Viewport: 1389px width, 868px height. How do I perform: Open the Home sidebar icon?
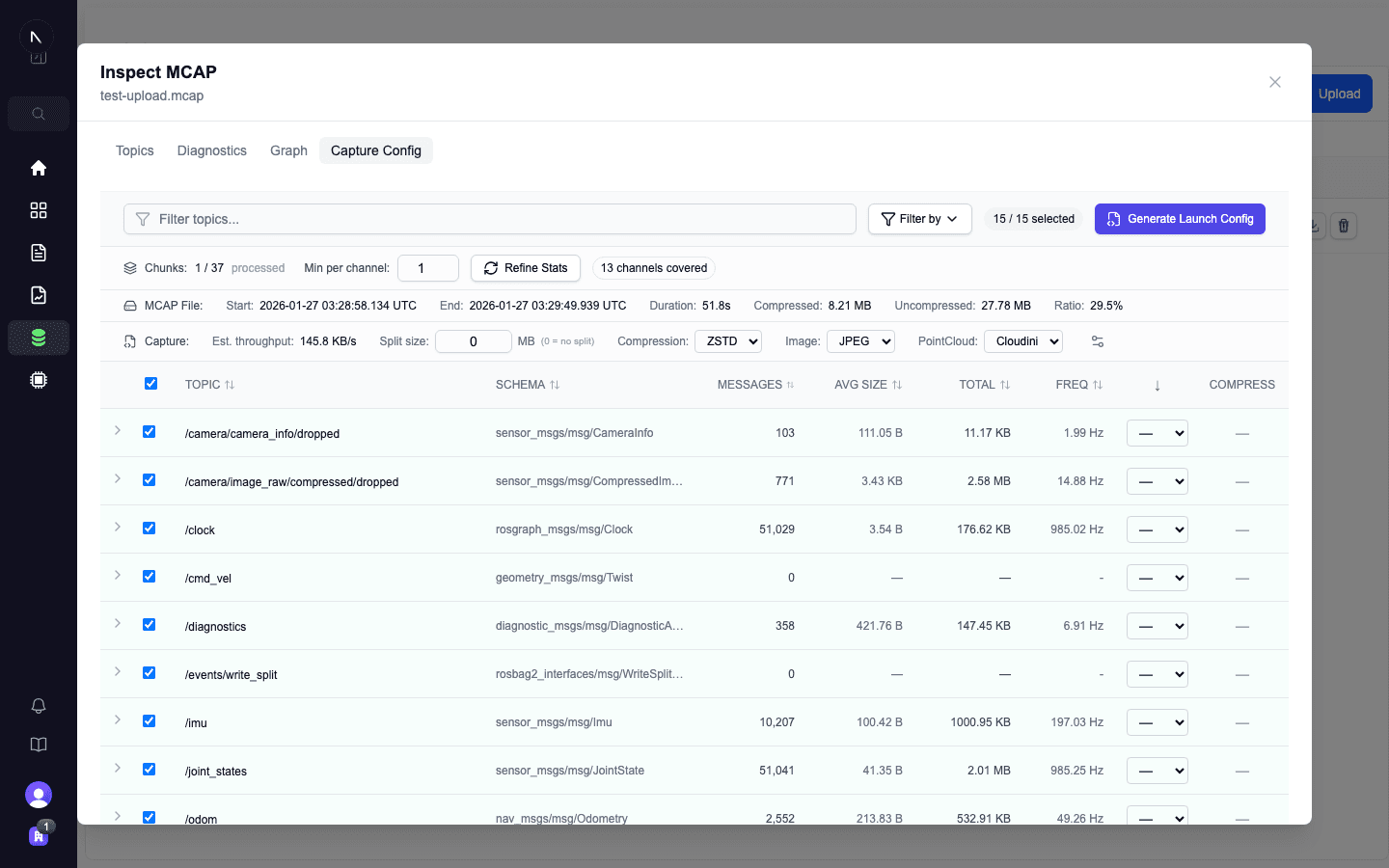point(39,168)
